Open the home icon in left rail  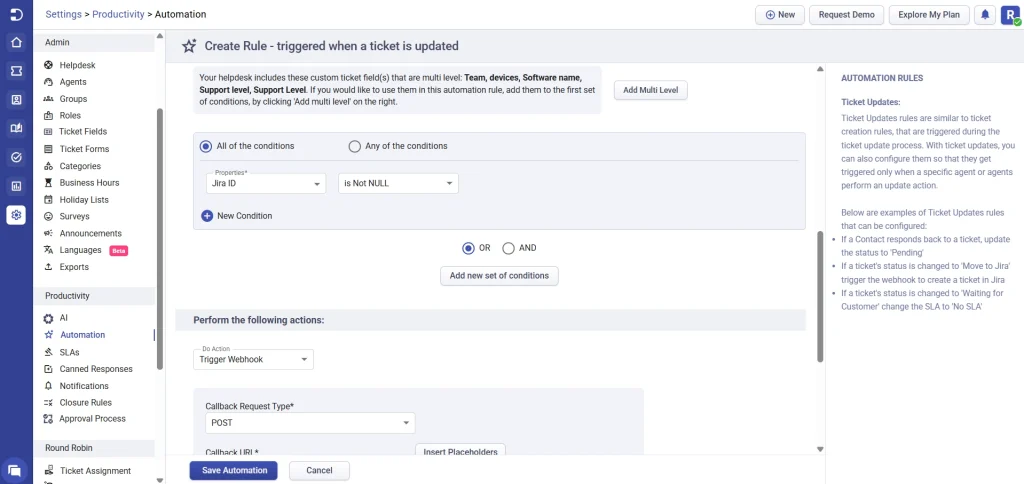[16, 43]
